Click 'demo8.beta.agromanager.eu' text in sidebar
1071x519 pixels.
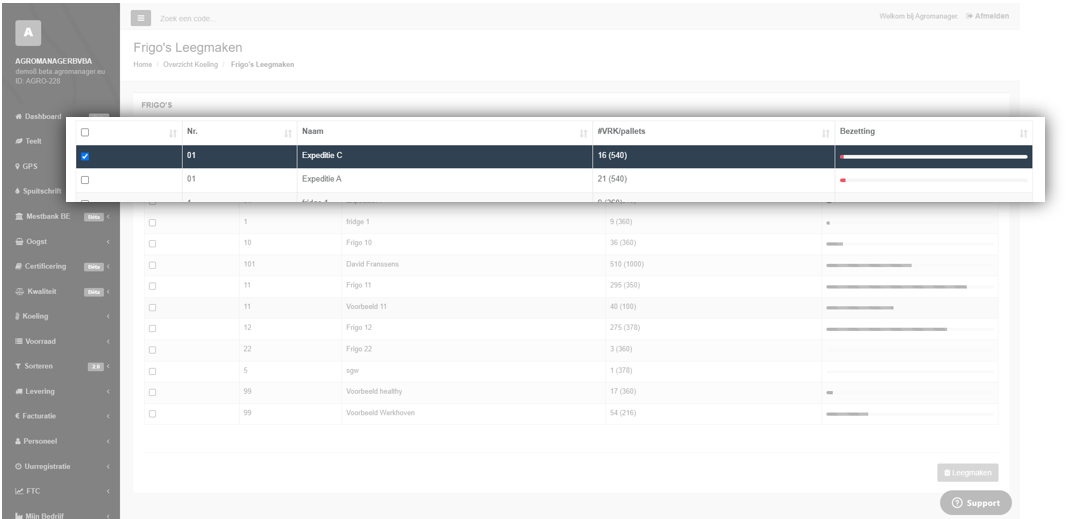tap(61, 72)
